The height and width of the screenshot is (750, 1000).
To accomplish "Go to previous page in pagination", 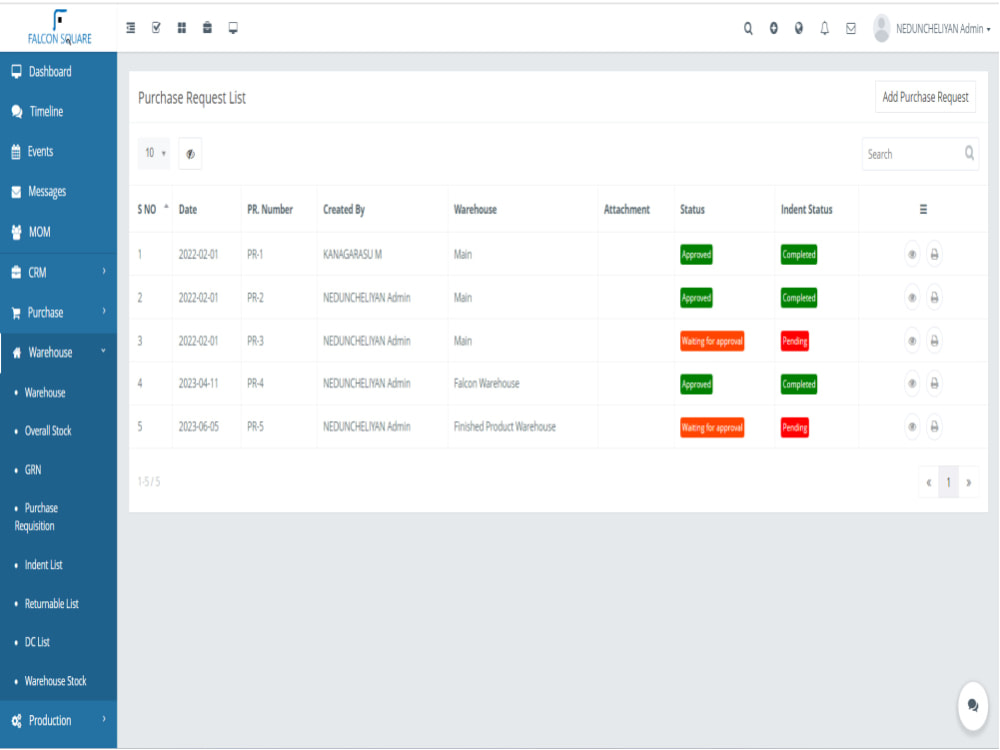I will click(x=929, y=483).
